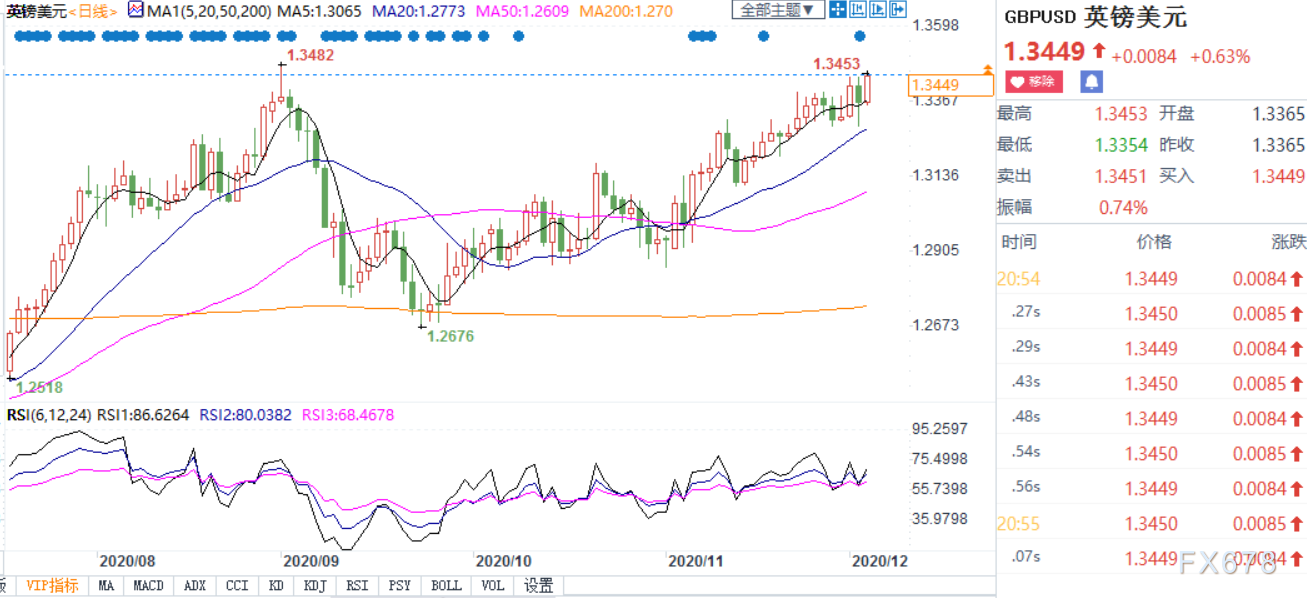Select the KDJ indicator tab

[315, 586]
